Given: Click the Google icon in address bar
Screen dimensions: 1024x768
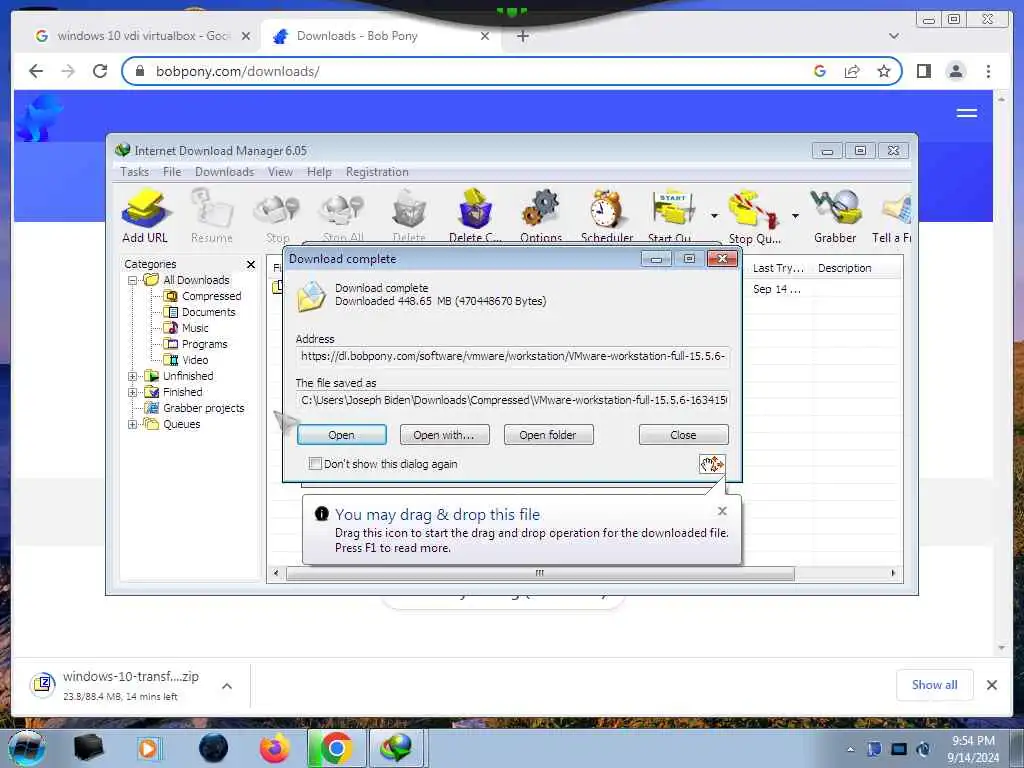Looking at the screenshot, I should (x=820, y=71).
